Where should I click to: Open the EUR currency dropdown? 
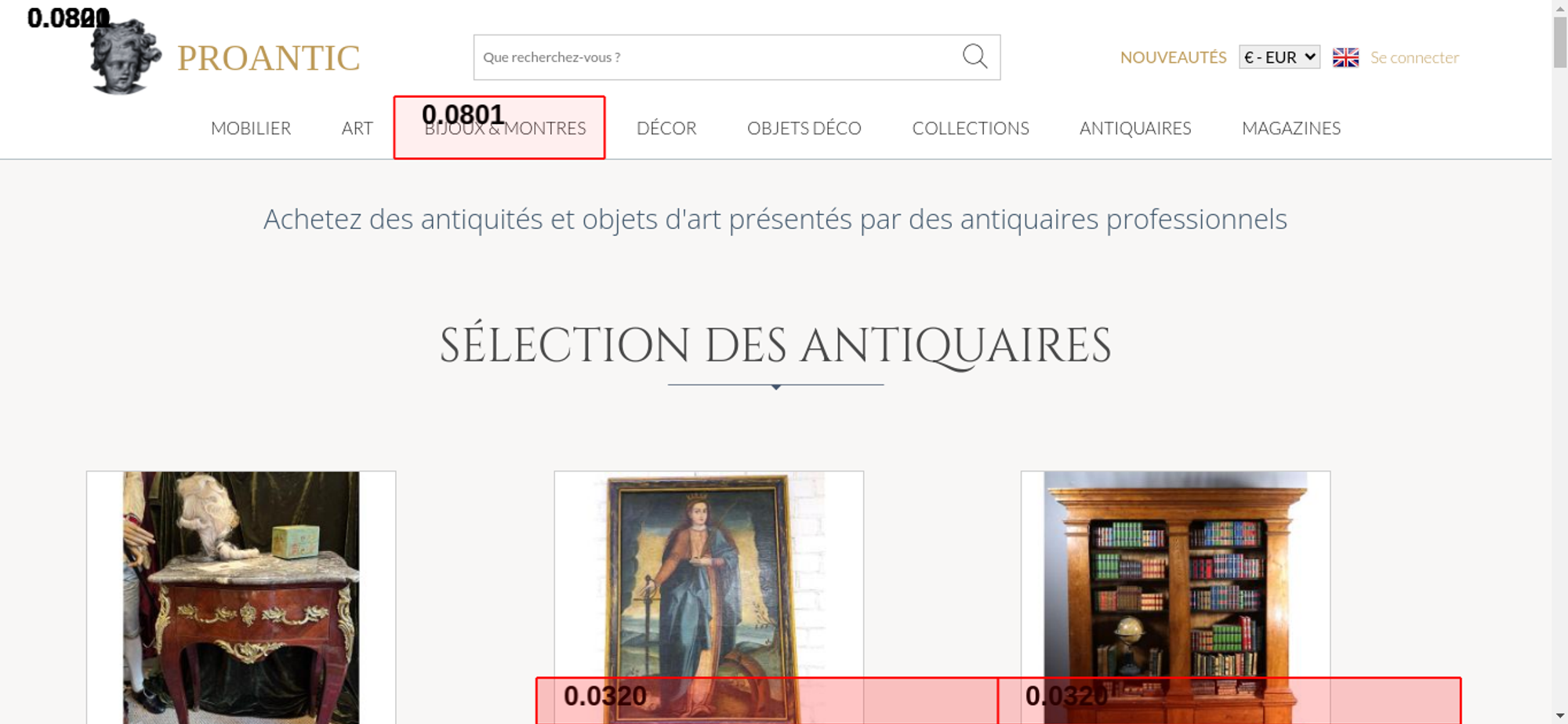tap(1279, 57)
